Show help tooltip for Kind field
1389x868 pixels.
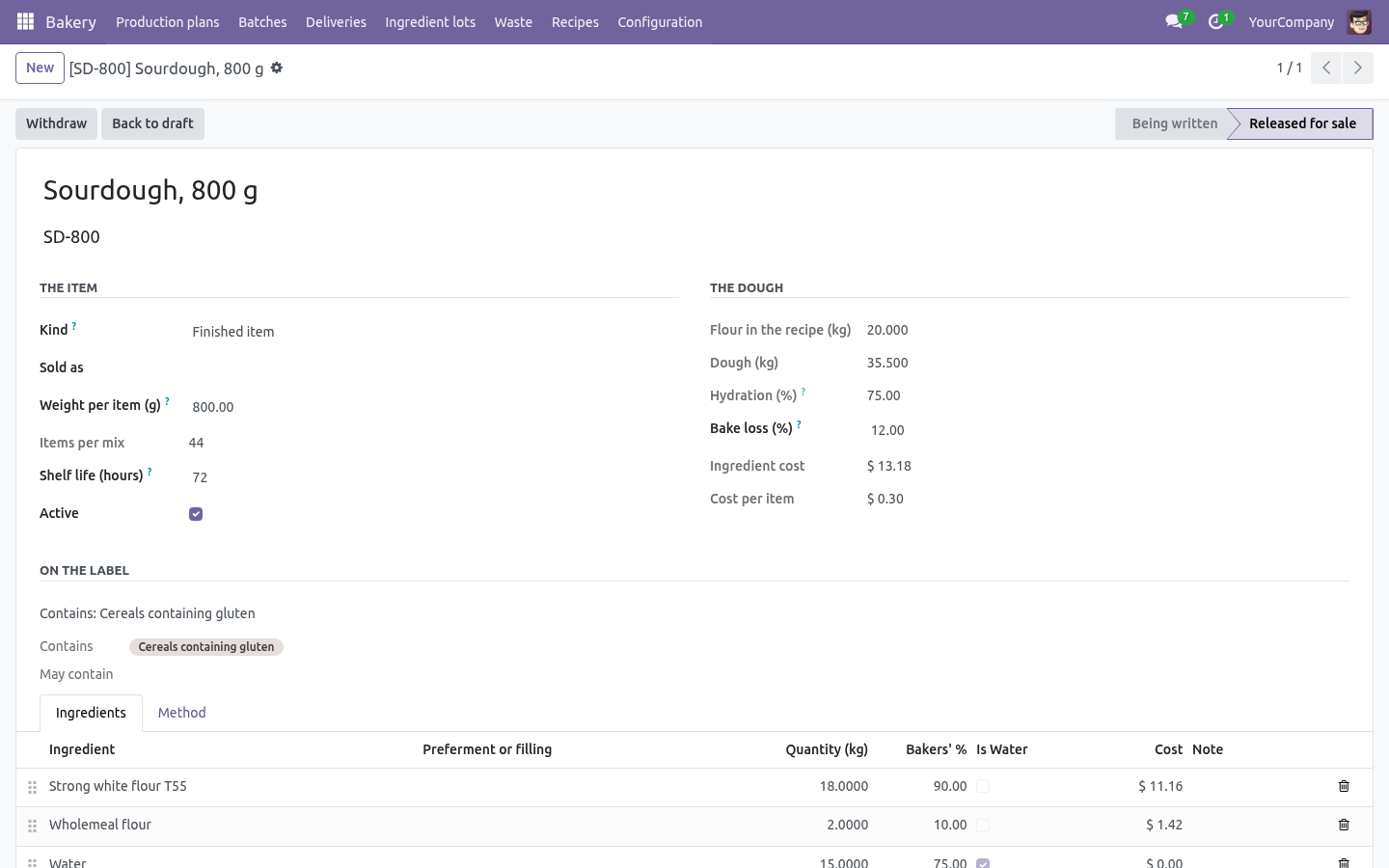[x=74, y=326]
